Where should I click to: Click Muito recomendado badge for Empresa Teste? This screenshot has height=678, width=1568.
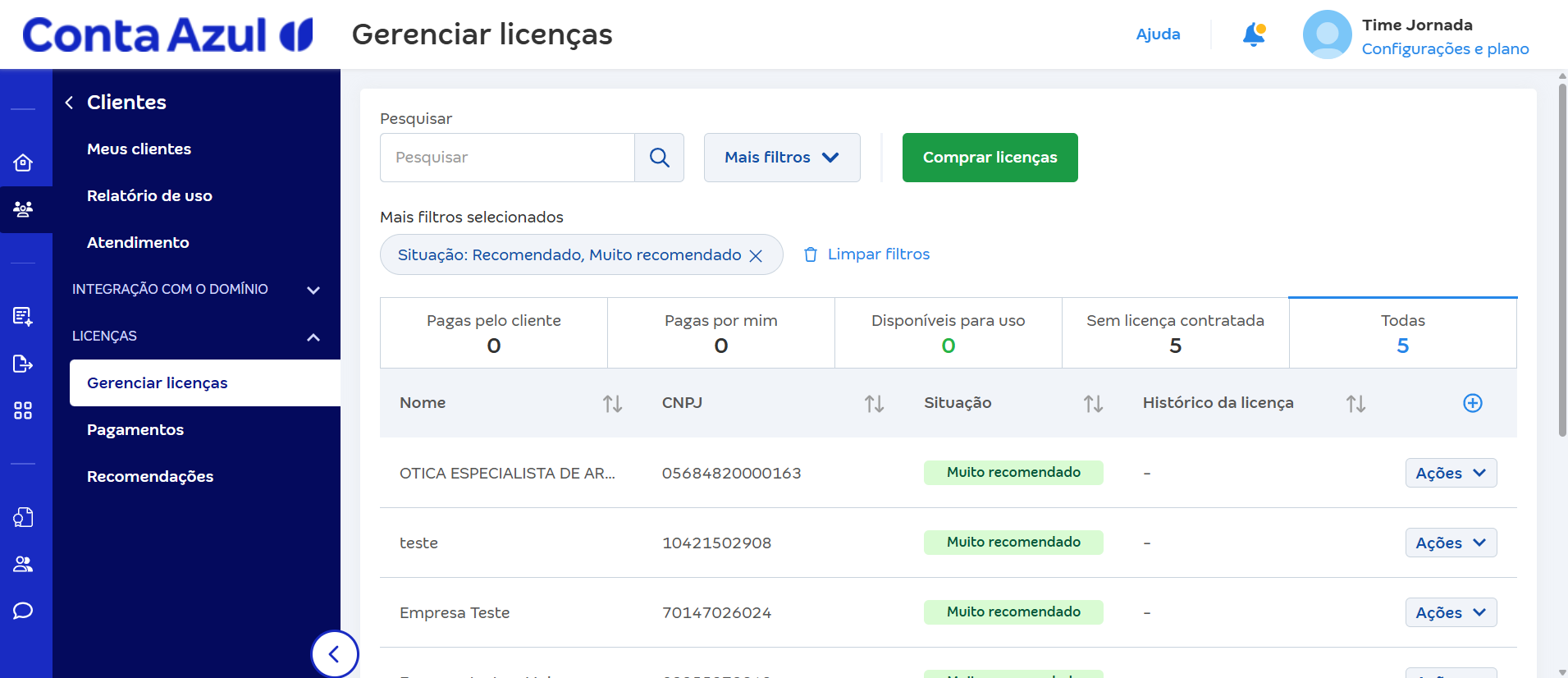click(1013, 612)
